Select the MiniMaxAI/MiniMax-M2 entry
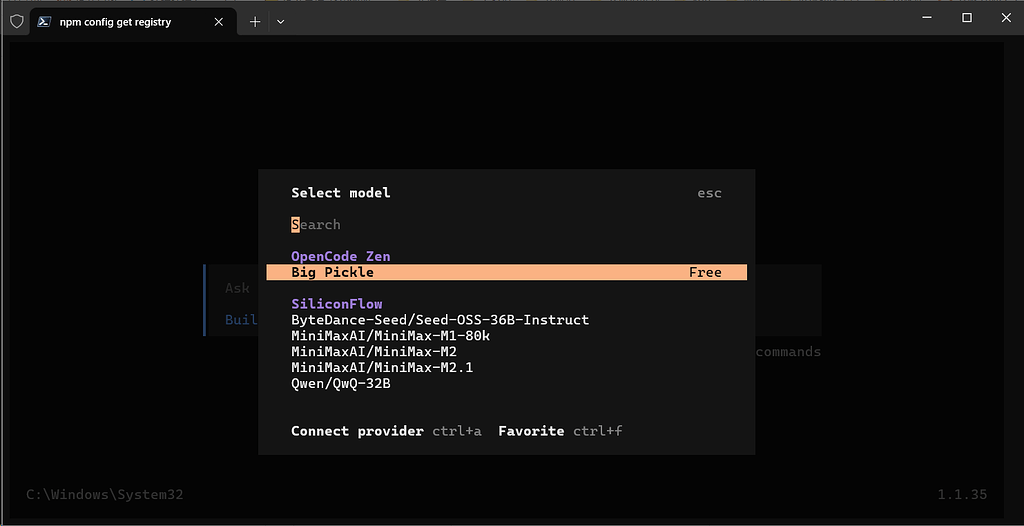 point(374,352)
